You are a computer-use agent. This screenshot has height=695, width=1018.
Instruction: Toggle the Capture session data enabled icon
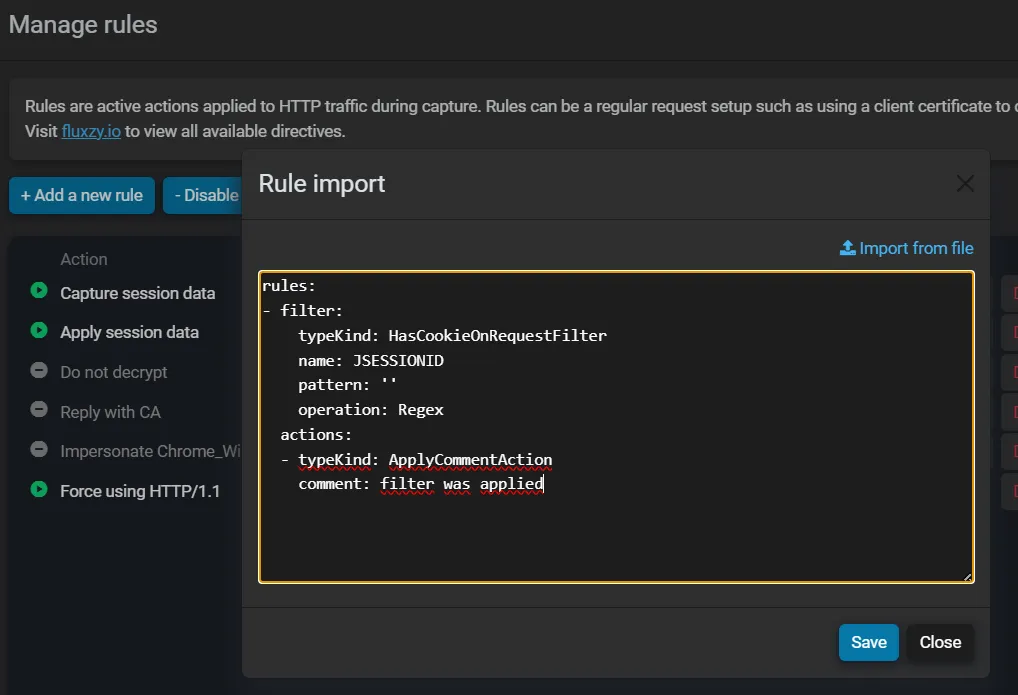pyautogui.click(x=39, y=290)
